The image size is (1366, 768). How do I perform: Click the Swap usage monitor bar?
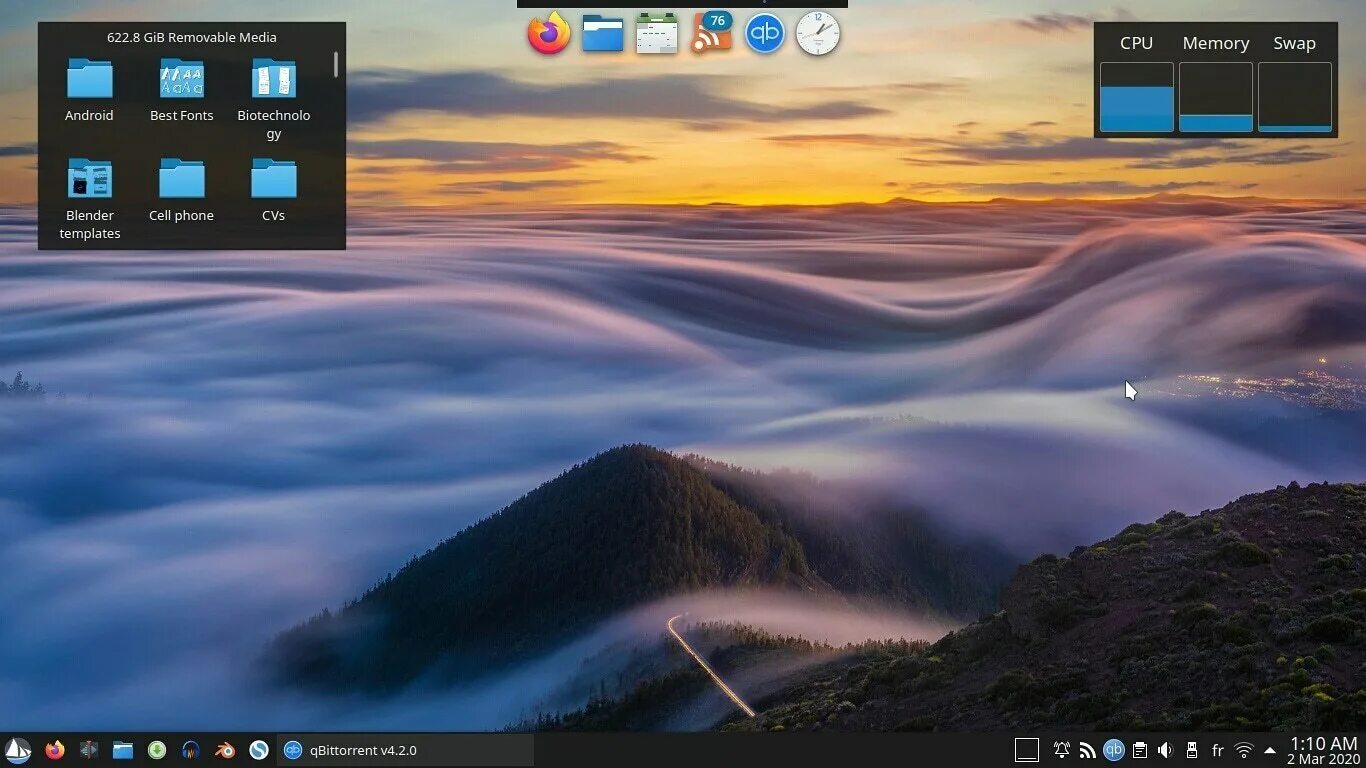1295,97
